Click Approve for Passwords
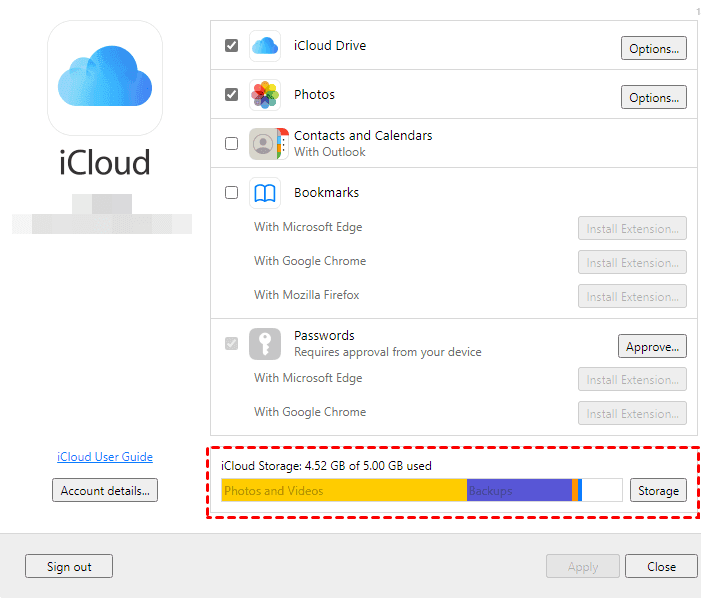Screen dimensions: 701x598 652,346
